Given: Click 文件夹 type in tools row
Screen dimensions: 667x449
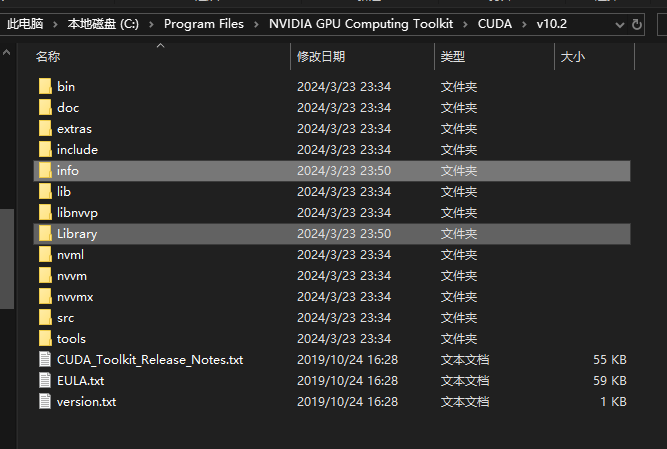Looking at the screenshot, I should (x=459, y=338).
